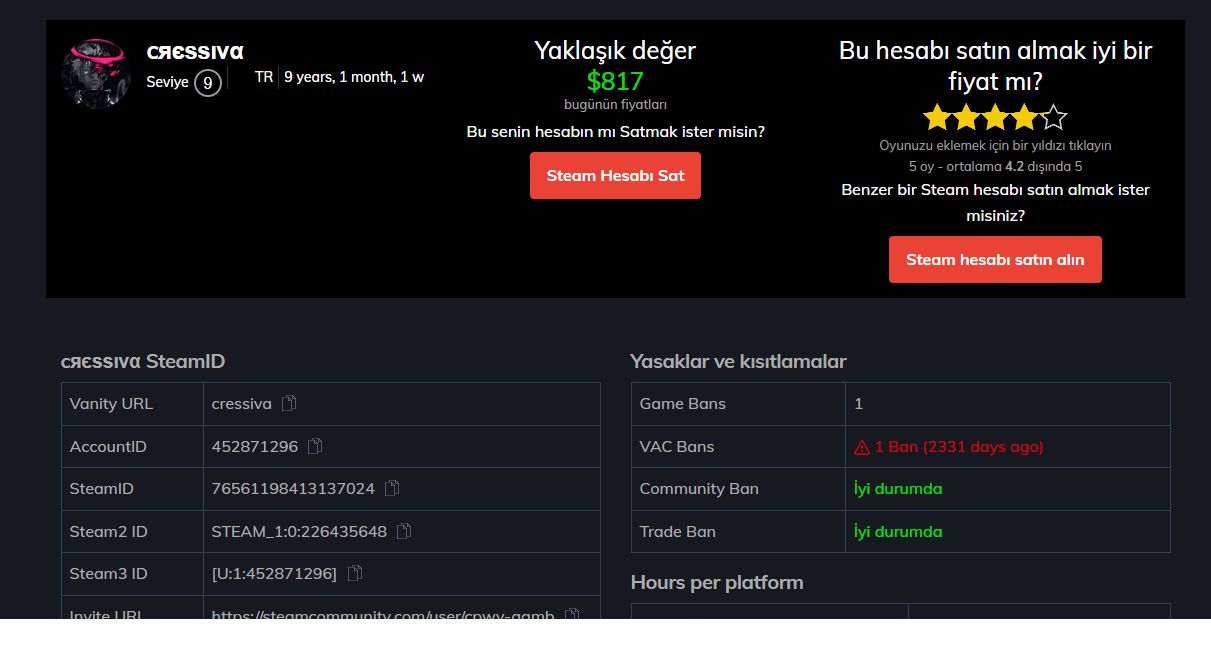
Task: Click the level 9 badge
Action: [208, 82]
